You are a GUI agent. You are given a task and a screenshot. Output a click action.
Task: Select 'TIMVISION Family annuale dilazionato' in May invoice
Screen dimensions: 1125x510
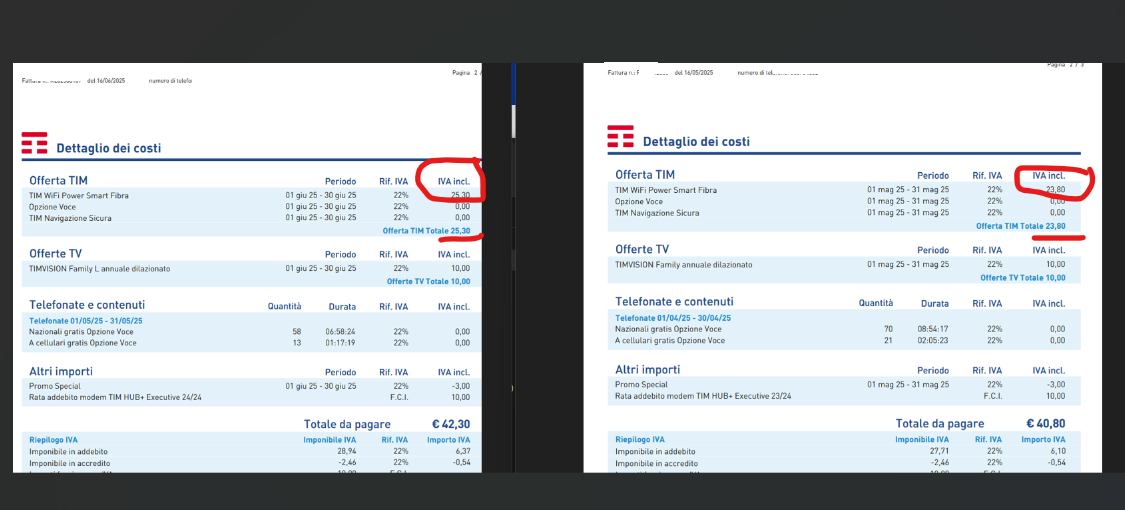[684, 265]
